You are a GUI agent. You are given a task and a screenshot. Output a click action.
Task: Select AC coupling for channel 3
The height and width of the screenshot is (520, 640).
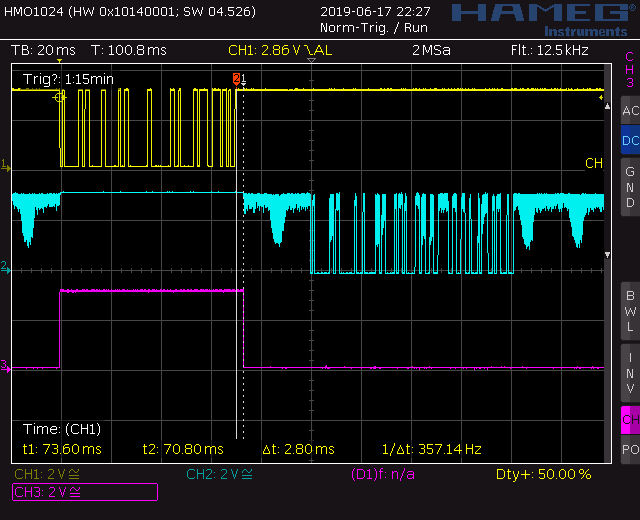pos(629,110)
